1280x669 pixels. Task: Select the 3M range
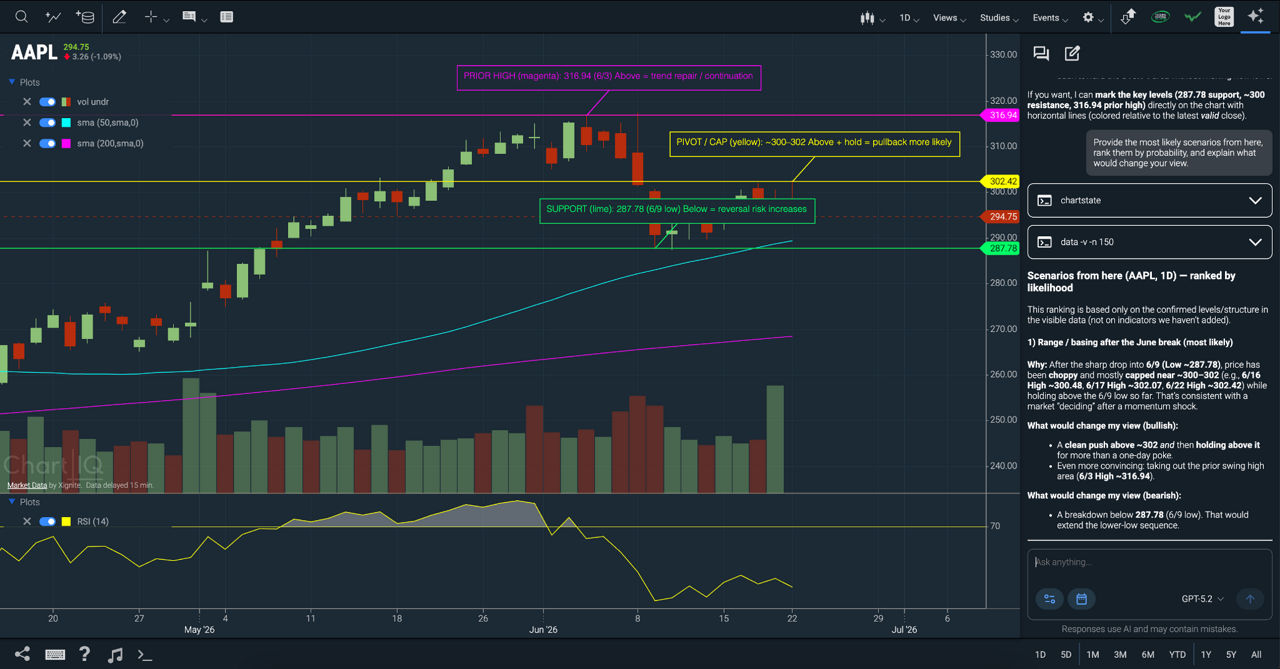[1120, 655]
